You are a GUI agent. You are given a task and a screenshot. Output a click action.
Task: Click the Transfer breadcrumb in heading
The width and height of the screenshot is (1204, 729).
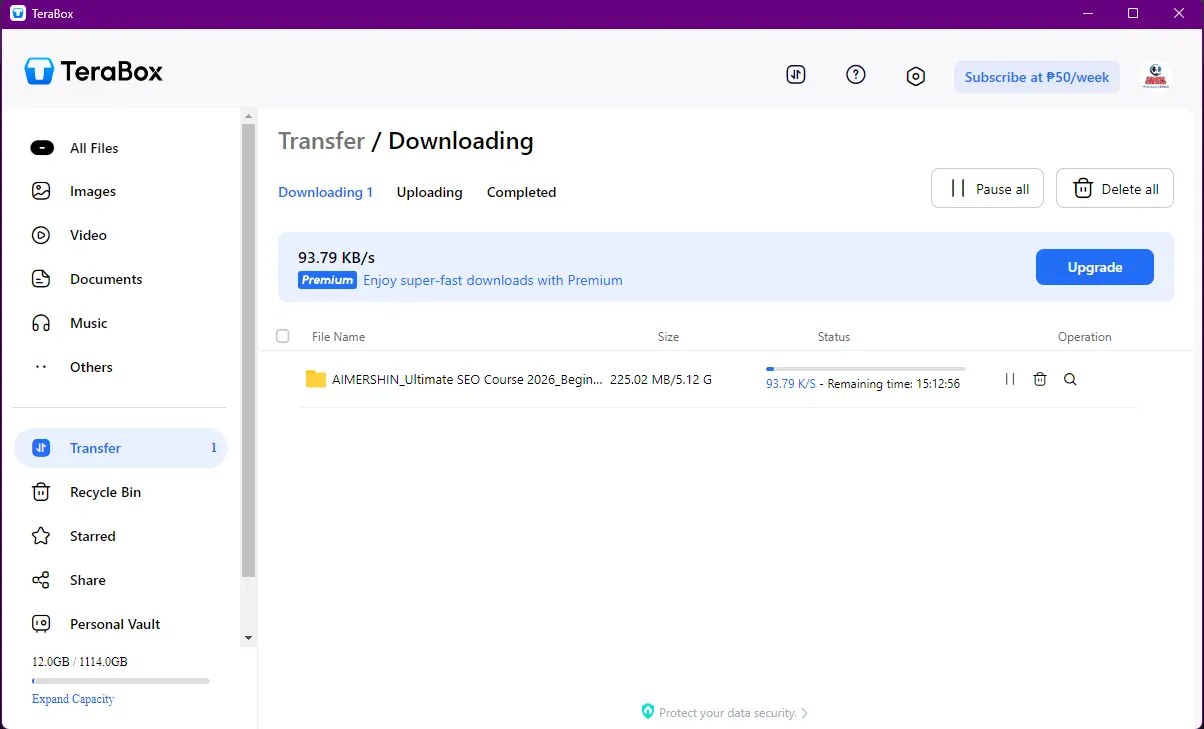click(321, 141)
